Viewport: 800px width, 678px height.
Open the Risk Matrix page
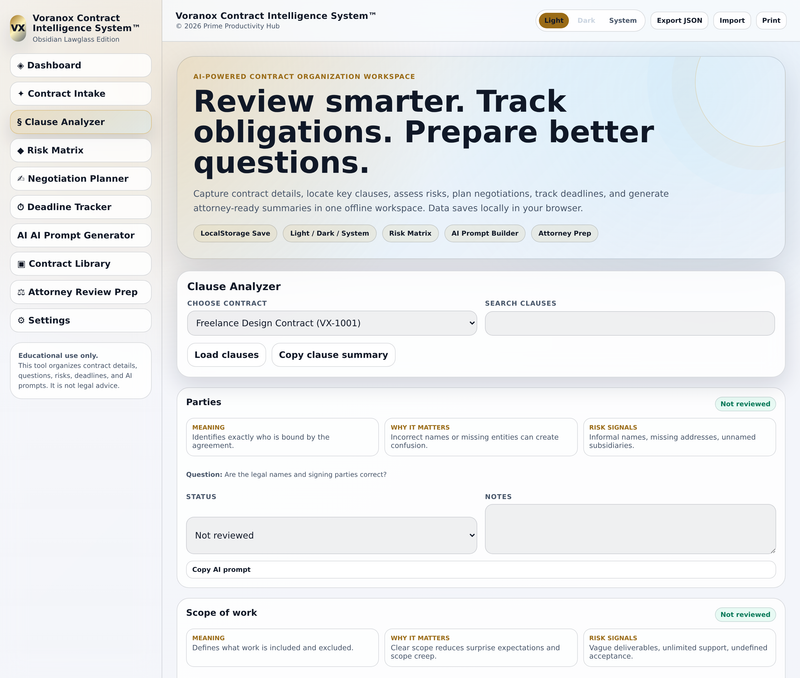coord(81,150)
